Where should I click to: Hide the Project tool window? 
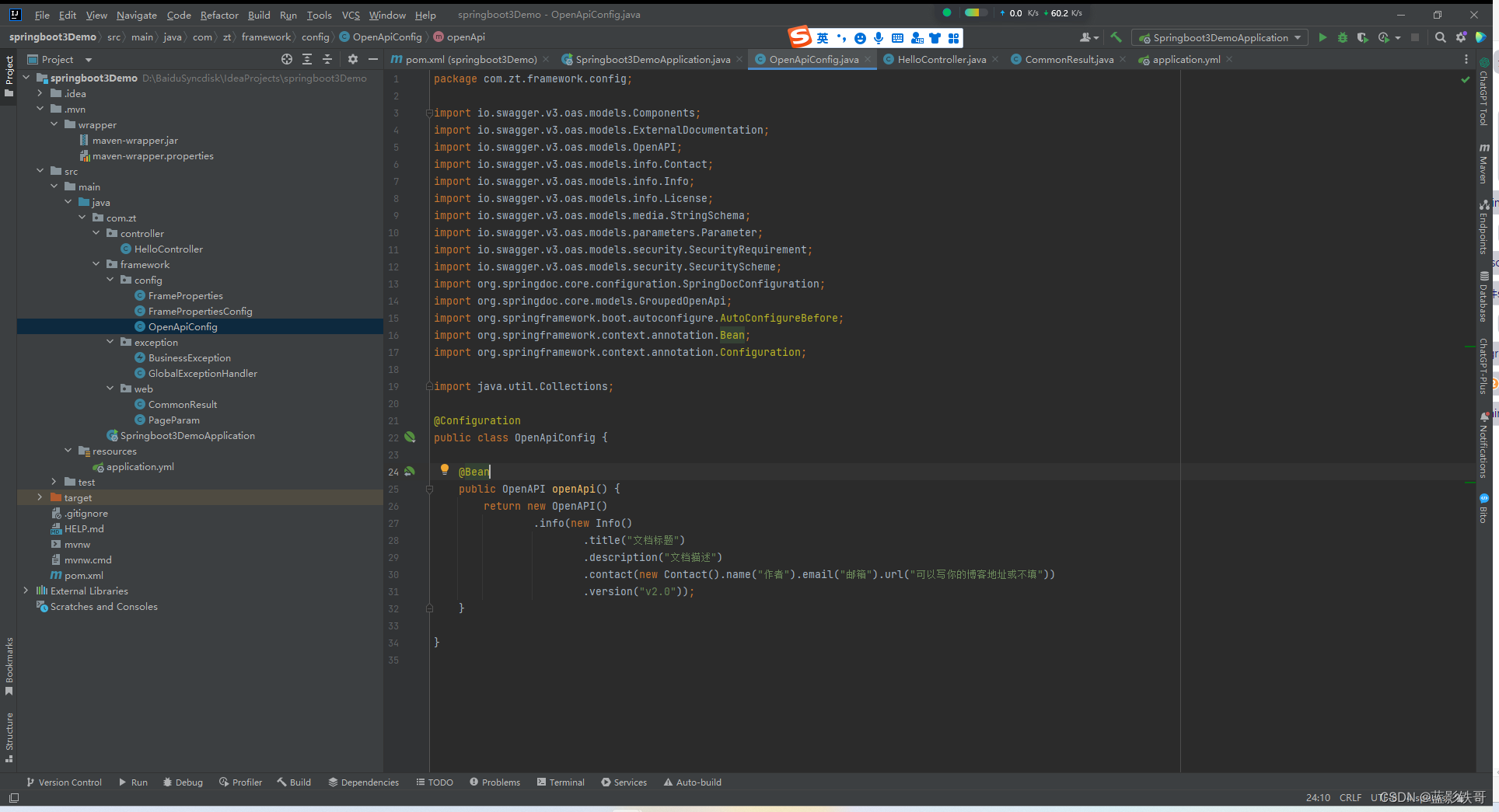[373, 59]
